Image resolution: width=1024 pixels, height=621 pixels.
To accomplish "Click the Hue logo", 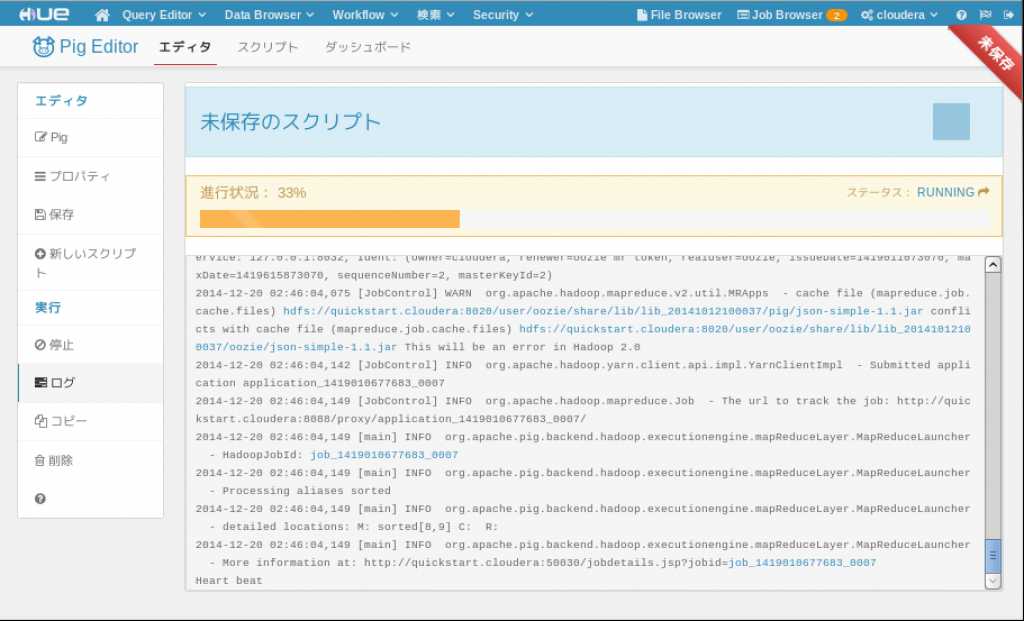I will tap(44, 14).
